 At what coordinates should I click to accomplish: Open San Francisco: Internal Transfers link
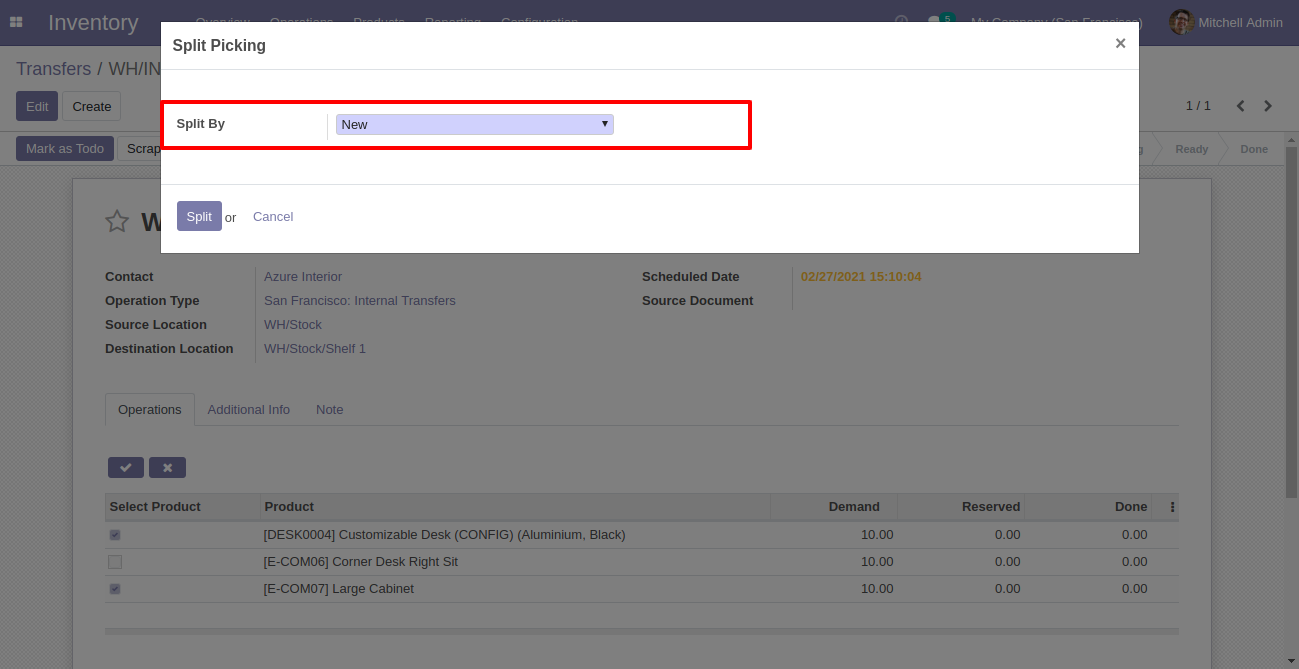tap(360, 300)
